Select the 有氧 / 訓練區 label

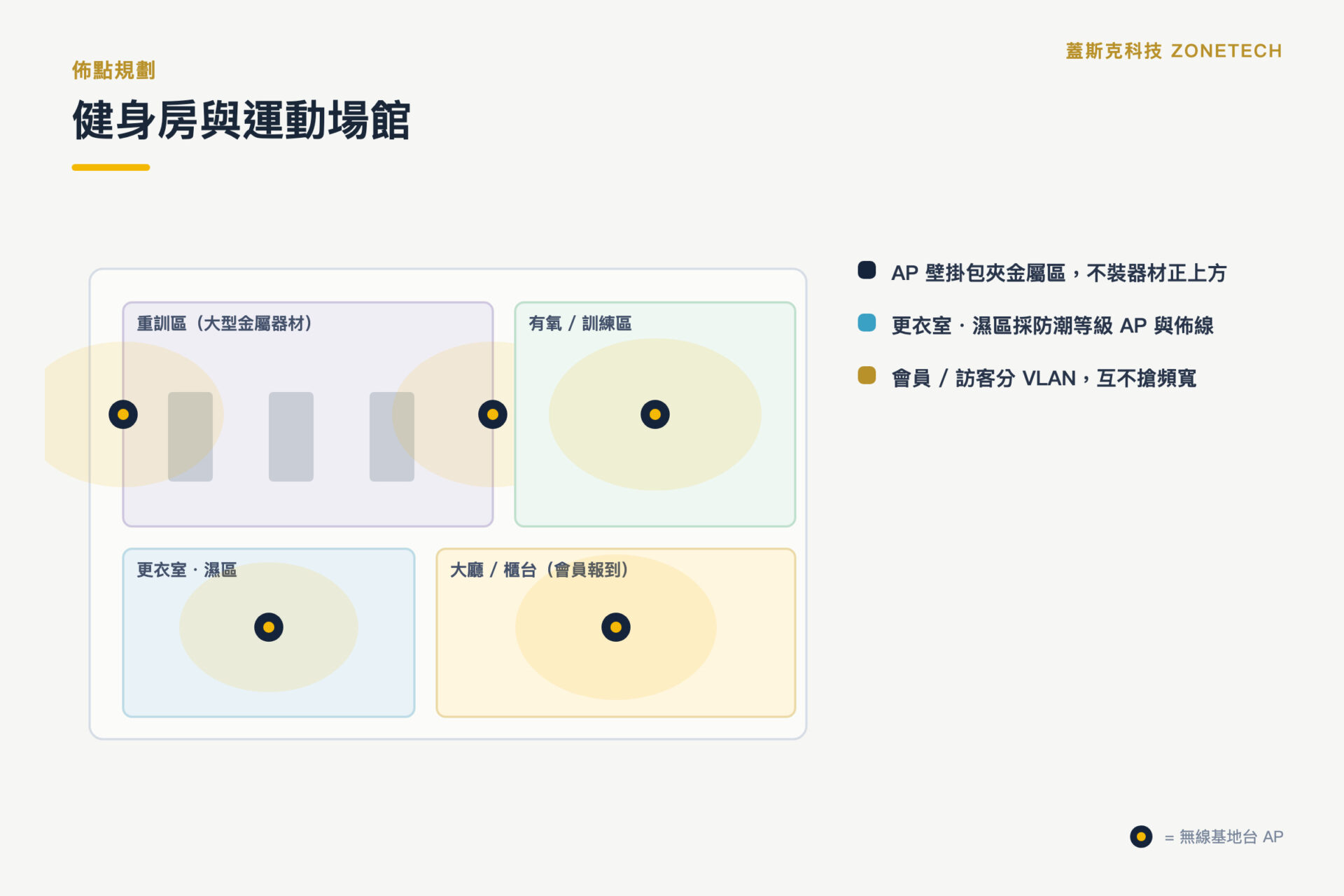click(580, 323)
